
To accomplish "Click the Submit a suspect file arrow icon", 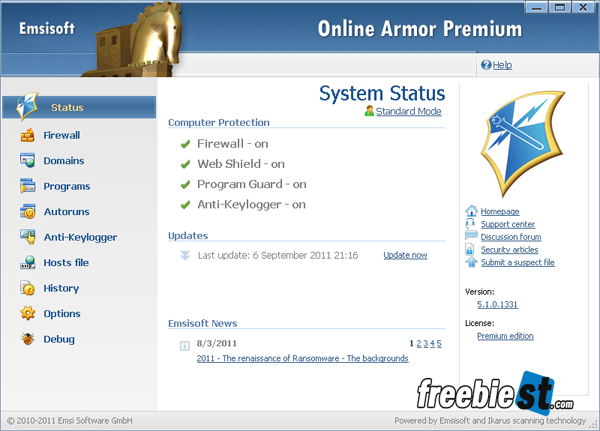I will (471, 262).
